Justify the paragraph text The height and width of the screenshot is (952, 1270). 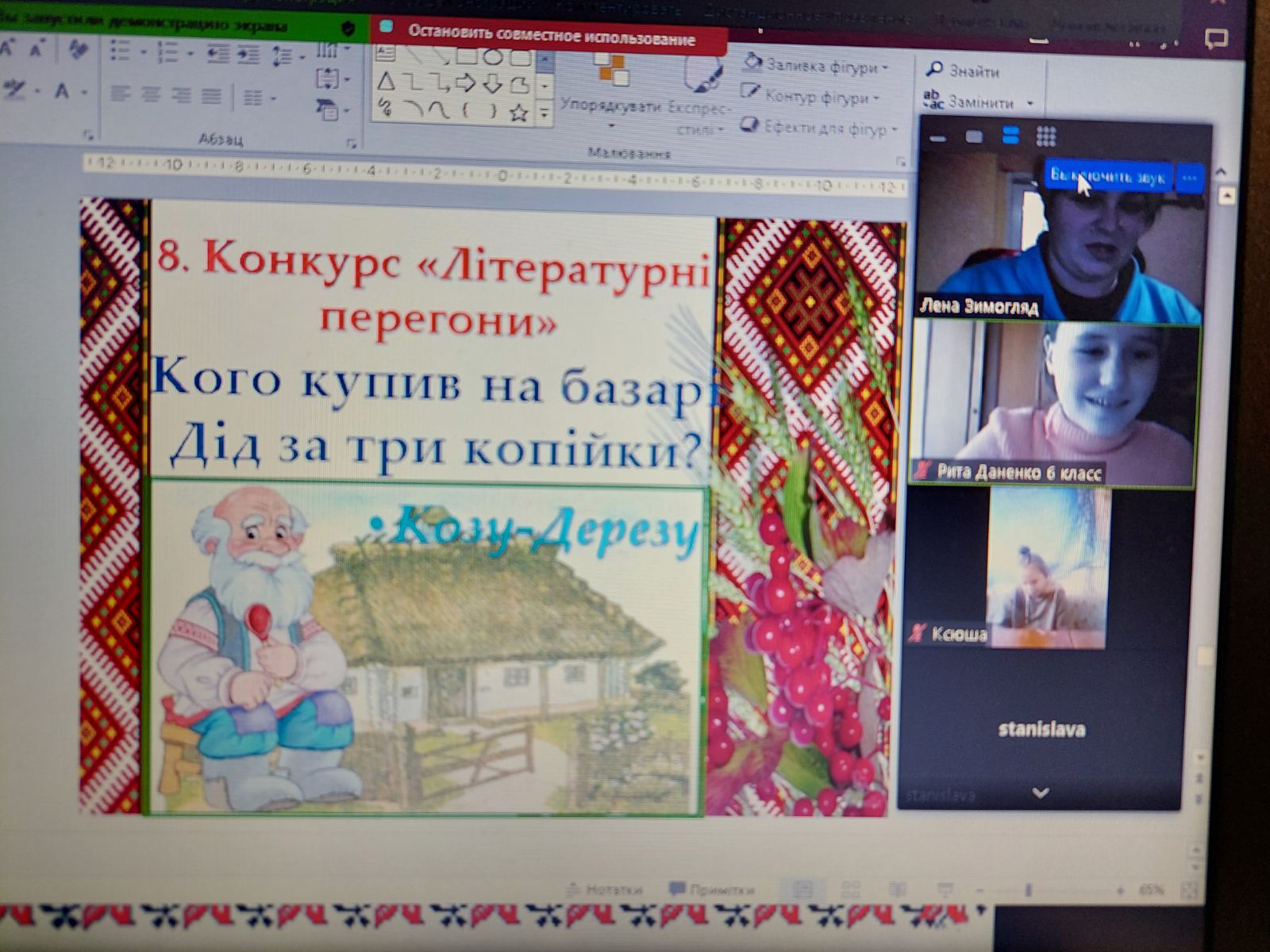click(211, 97)
